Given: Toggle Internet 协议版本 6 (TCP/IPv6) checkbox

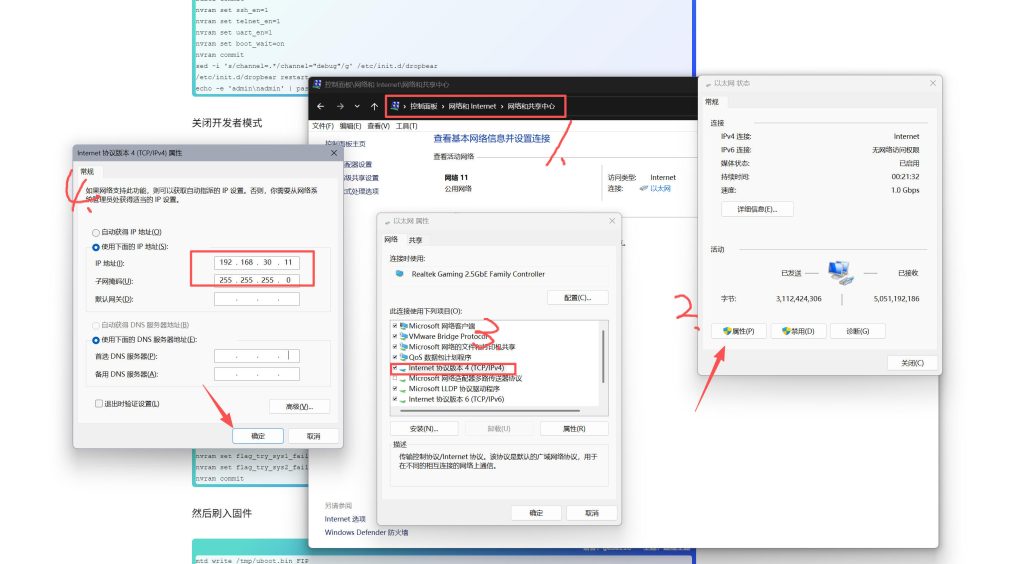Looking at the screenshot, I should 395,400.
